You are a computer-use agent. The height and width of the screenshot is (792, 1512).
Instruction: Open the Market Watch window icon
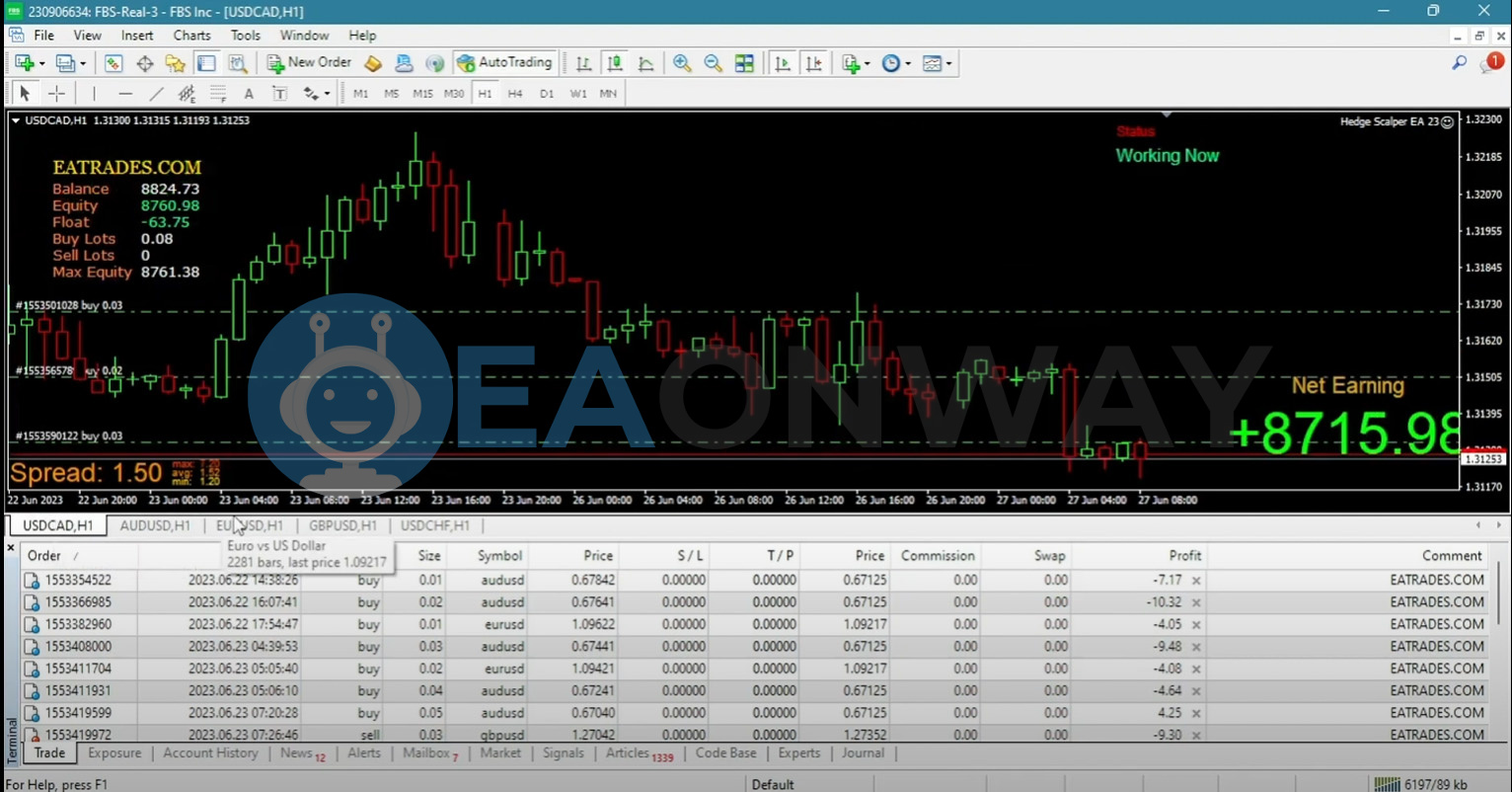[x=113, y=63]
